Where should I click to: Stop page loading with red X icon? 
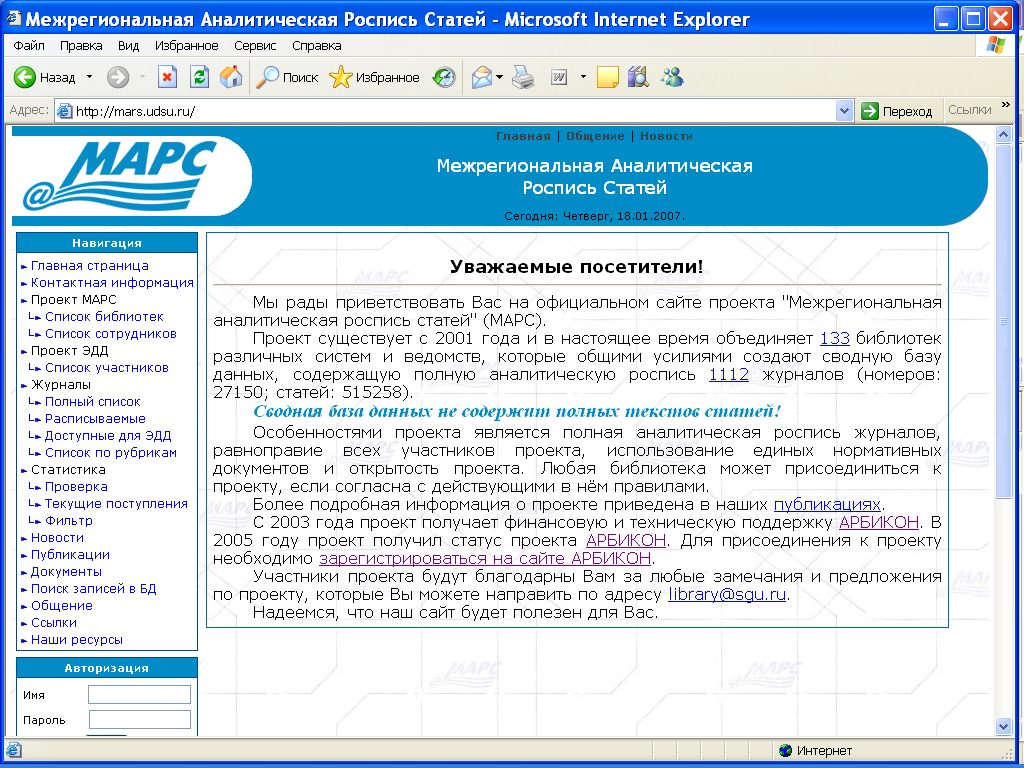tap(167, 77)
